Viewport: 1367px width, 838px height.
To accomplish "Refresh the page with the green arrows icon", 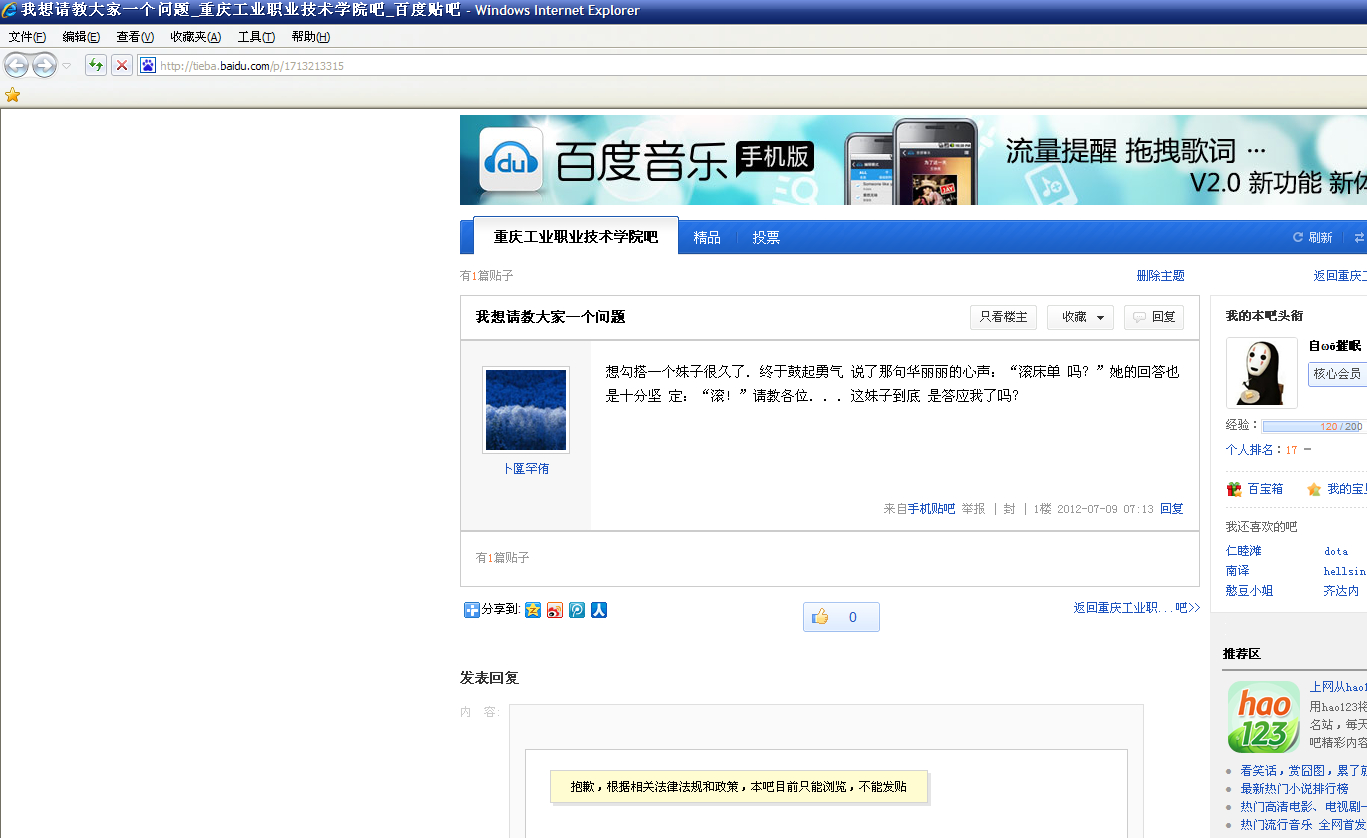I will 96,66.
